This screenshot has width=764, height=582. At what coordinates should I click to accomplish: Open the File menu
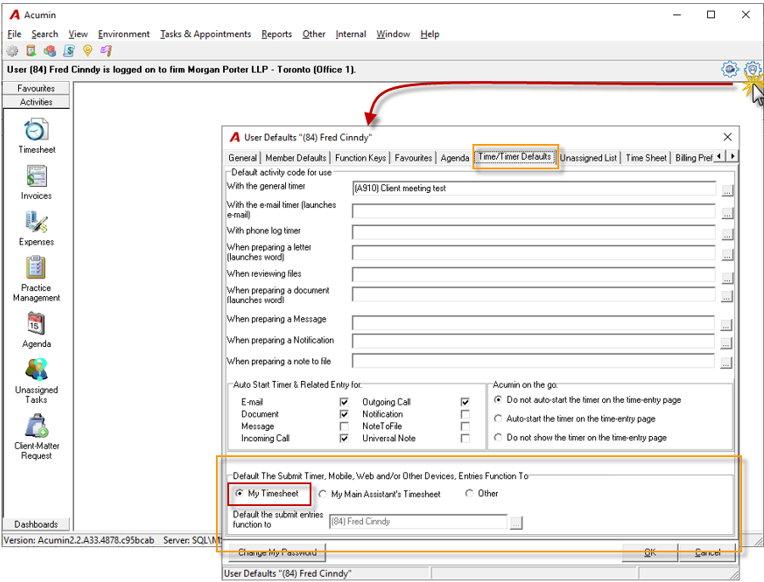click(14, 34)
